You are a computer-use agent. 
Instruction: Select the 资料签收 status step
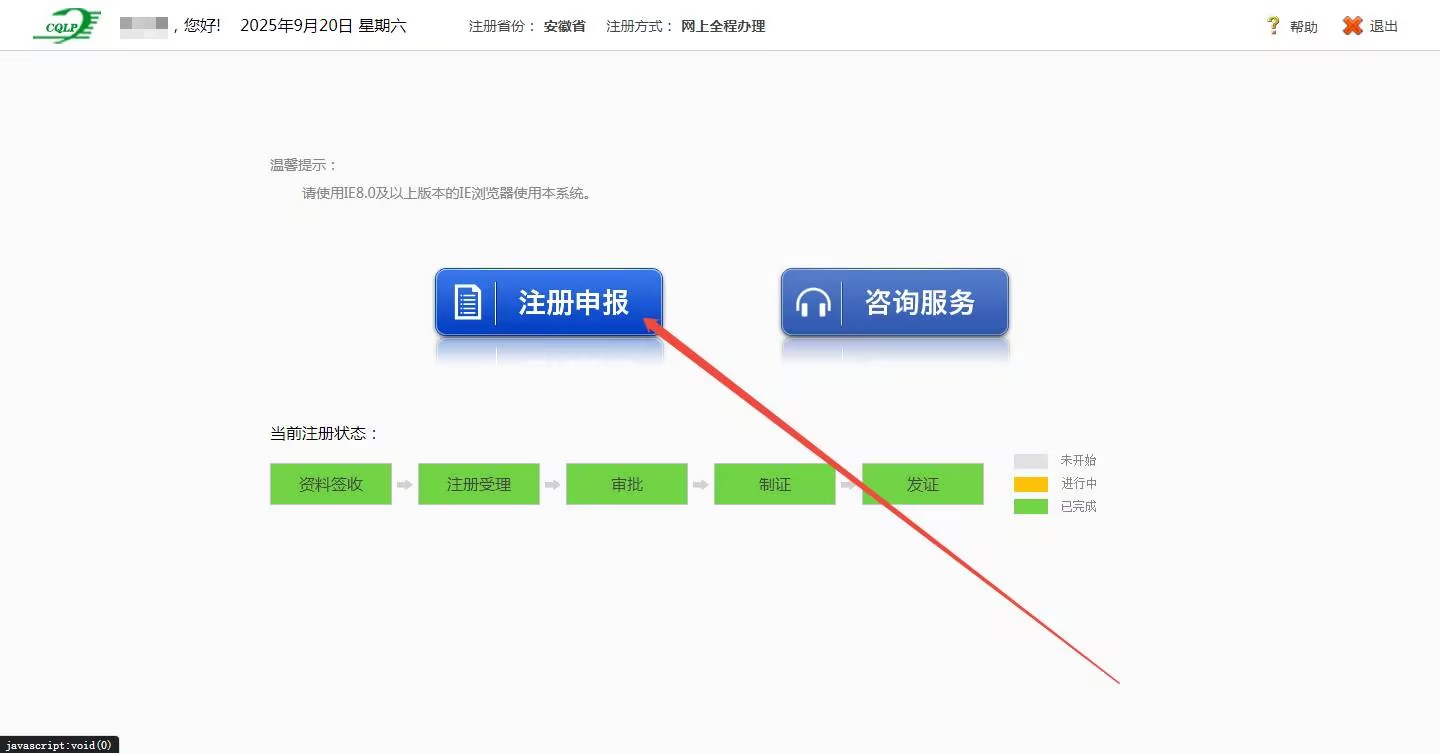coord(331,484)
